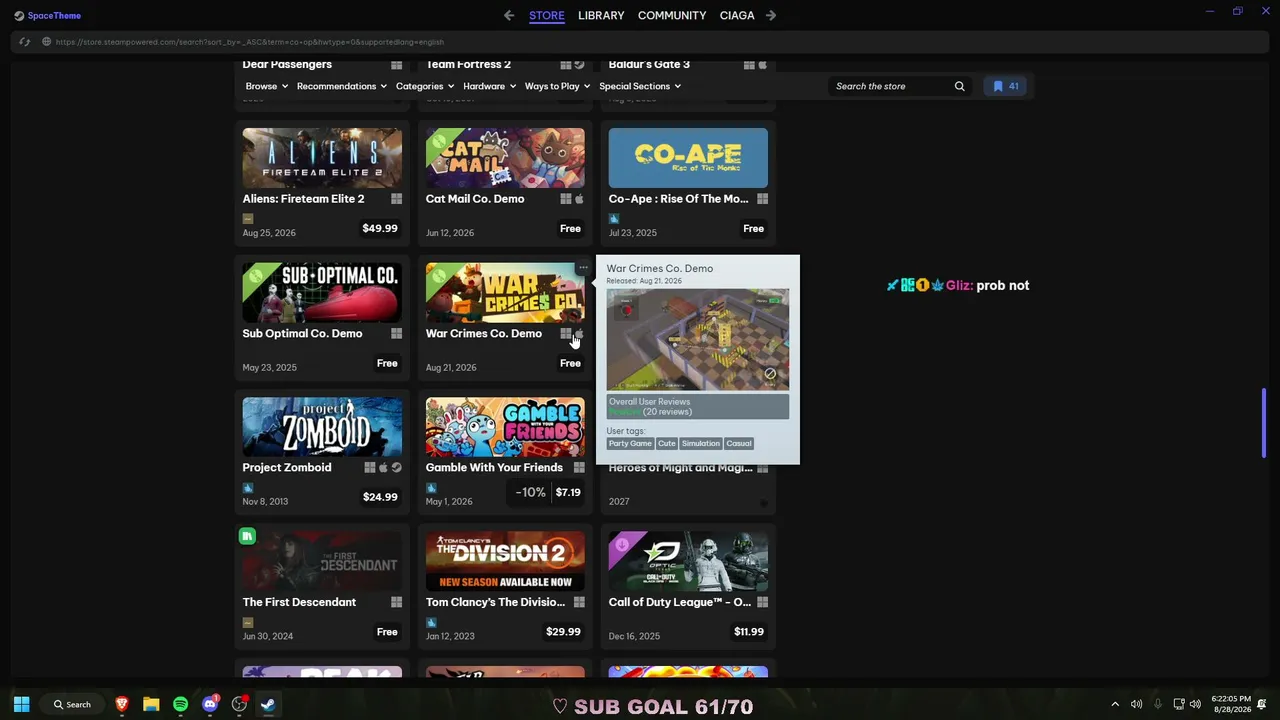Select the Cute user tag

click(x=667, y=443)
